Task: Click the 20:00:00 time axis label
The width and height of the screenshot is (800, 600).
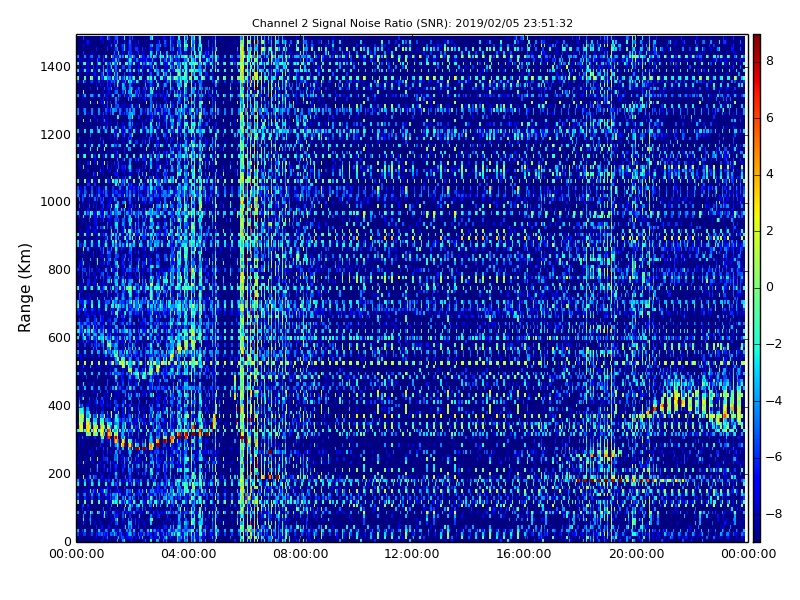Action: pyautogui.click(x=636, y=554)
